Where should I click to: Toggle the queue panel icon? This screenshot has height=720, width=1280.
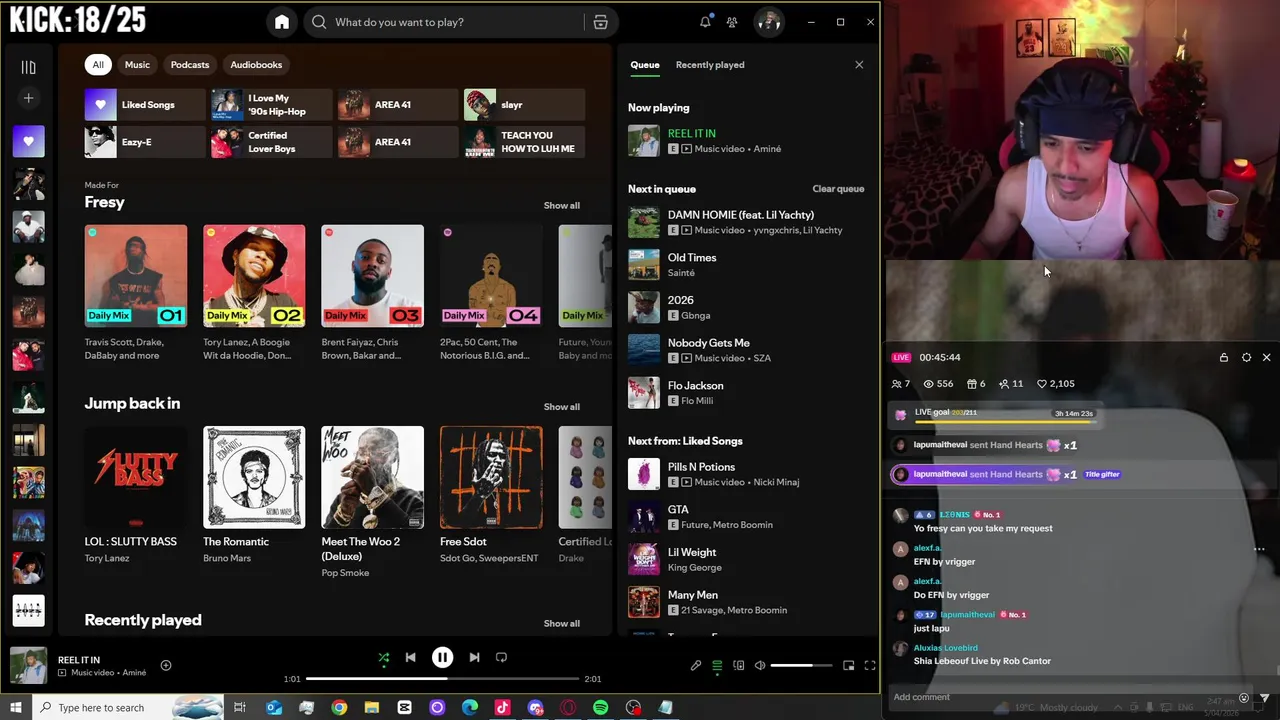point(717,665)
